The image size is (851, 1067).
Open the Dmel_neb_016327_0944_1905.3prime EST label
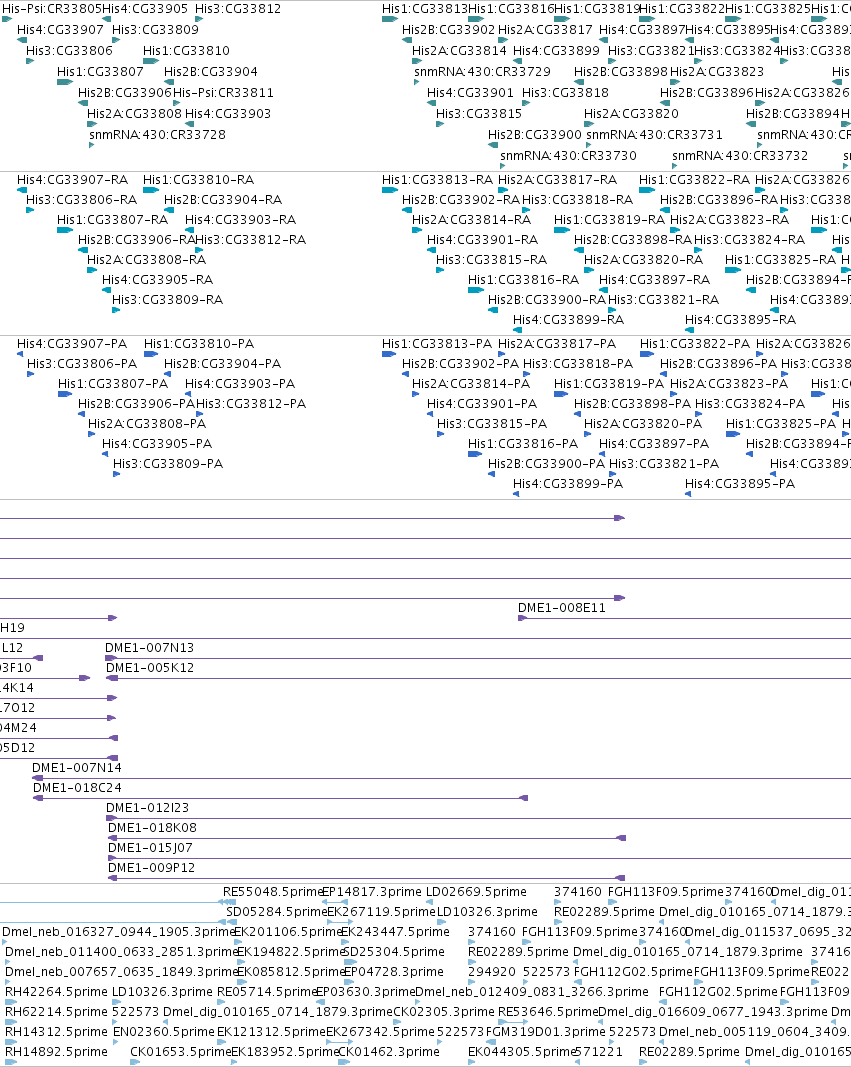tap(119, 932)
